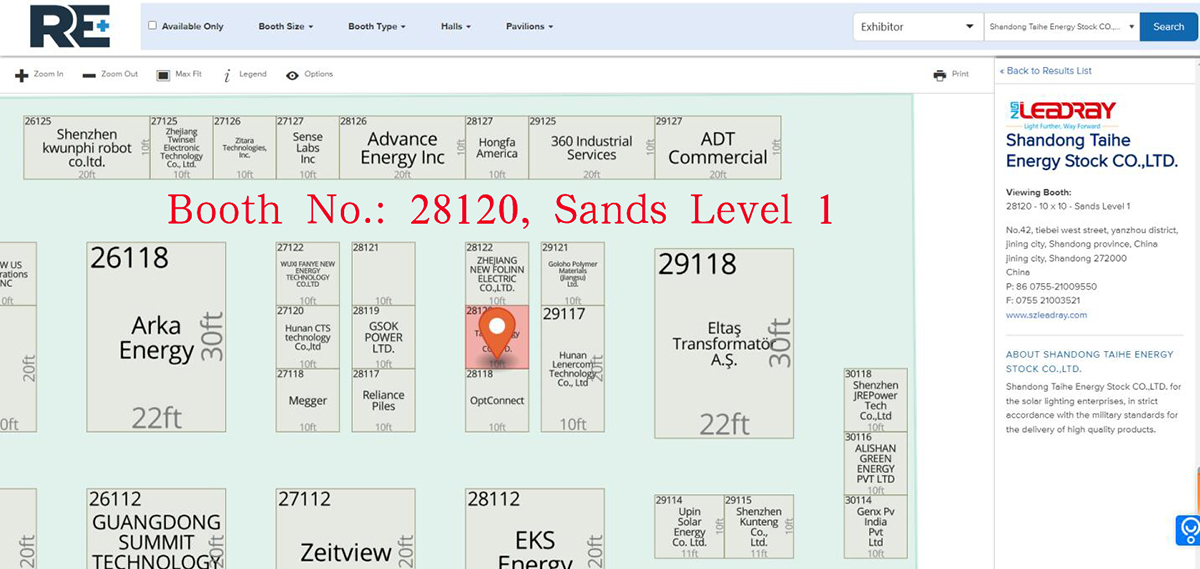Click the RE+ logo
Image resolution: width=1200 pixels, height=569 pixels.
click(x=69, y=26)
